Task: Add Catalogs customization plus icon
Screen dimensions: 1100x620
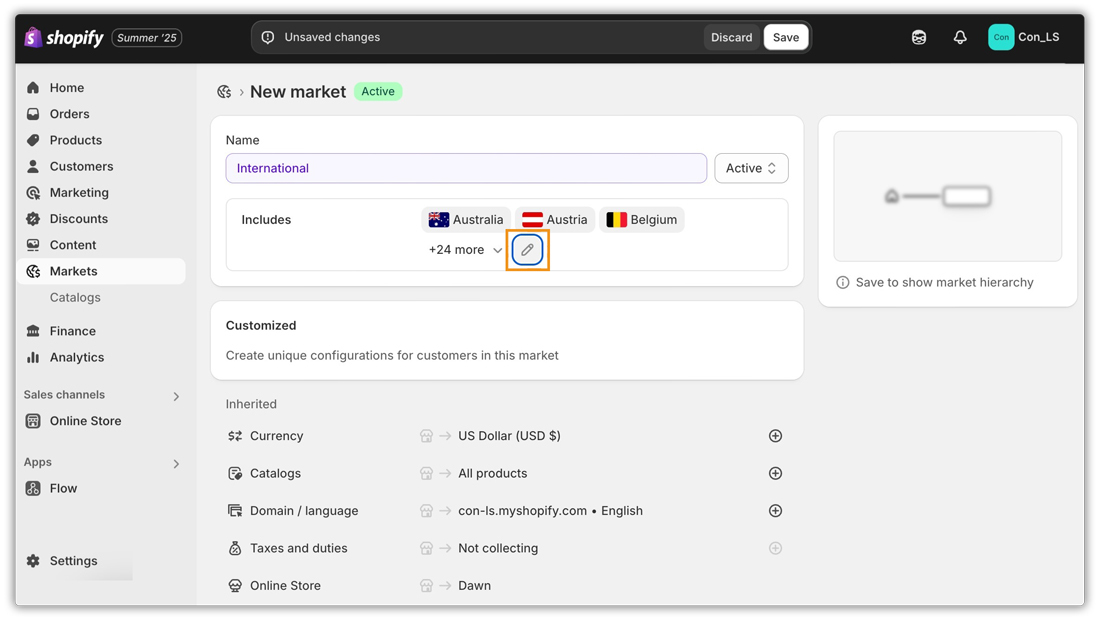Action: coord(775,473)
